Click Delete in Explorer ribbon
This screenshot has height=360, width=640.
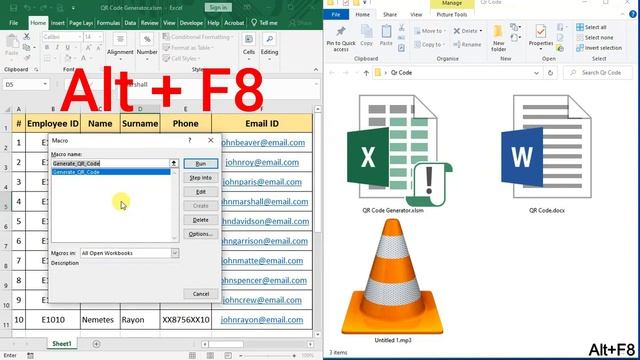468,31
